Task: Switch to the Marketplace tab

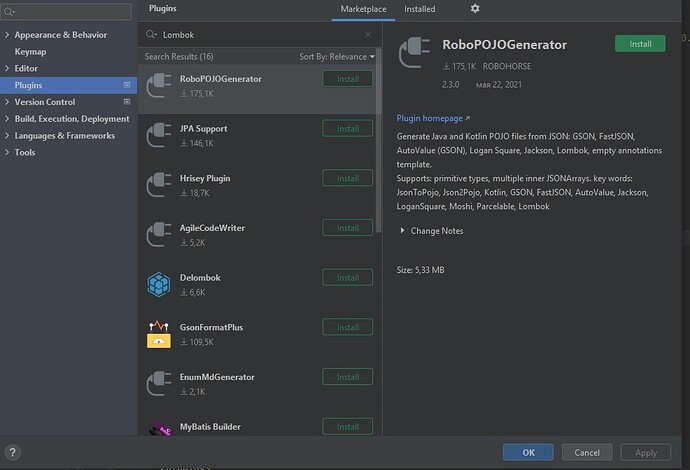Action: coord(363,9)
